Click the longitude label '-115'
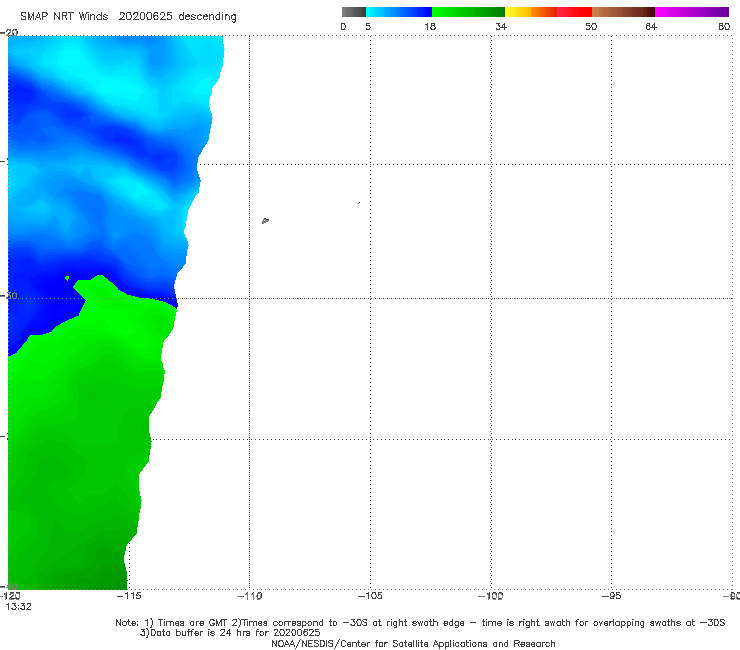740x650 pixels. pos(128,596)
